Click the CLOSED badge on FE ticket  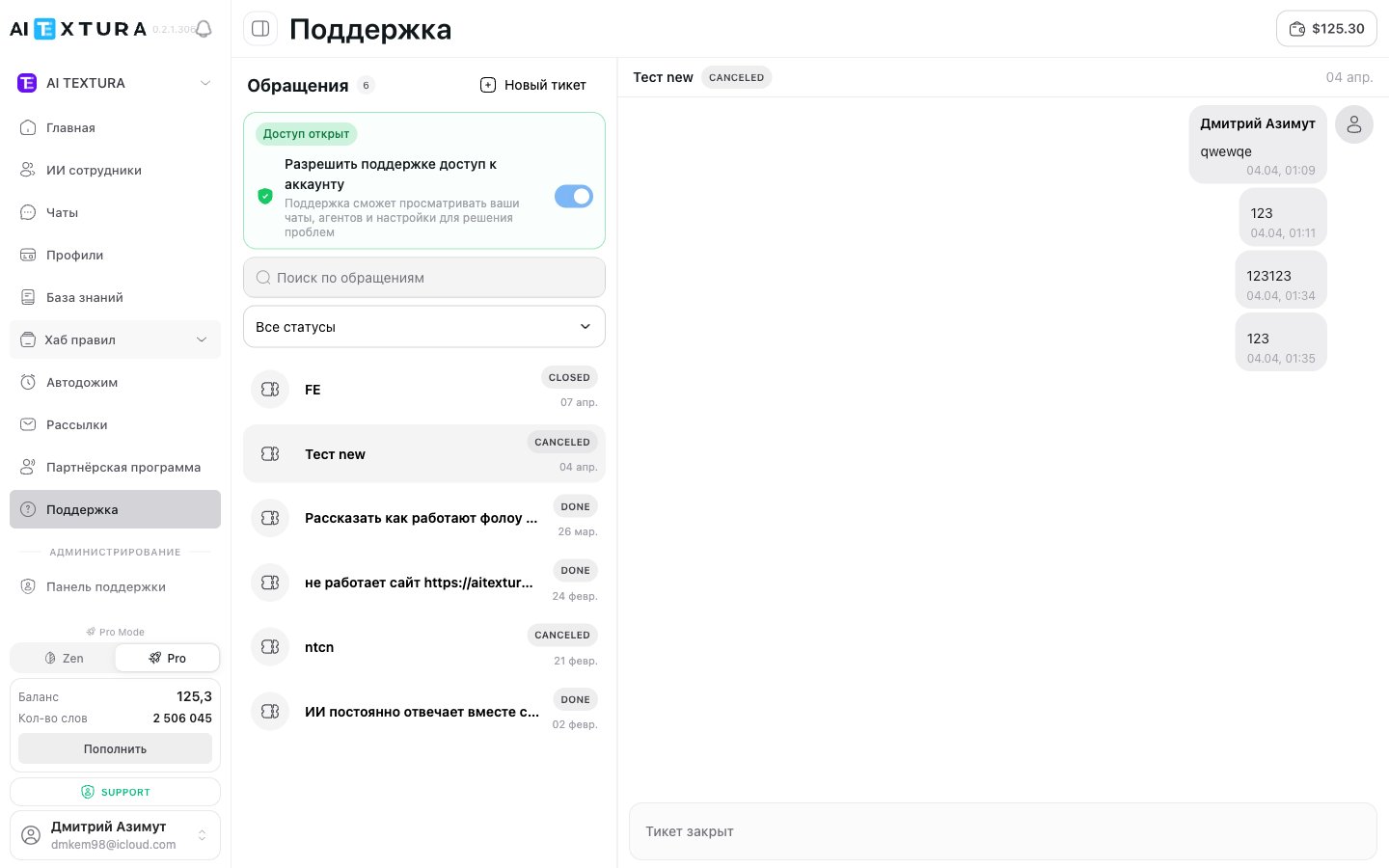click(x=569, y=378)
